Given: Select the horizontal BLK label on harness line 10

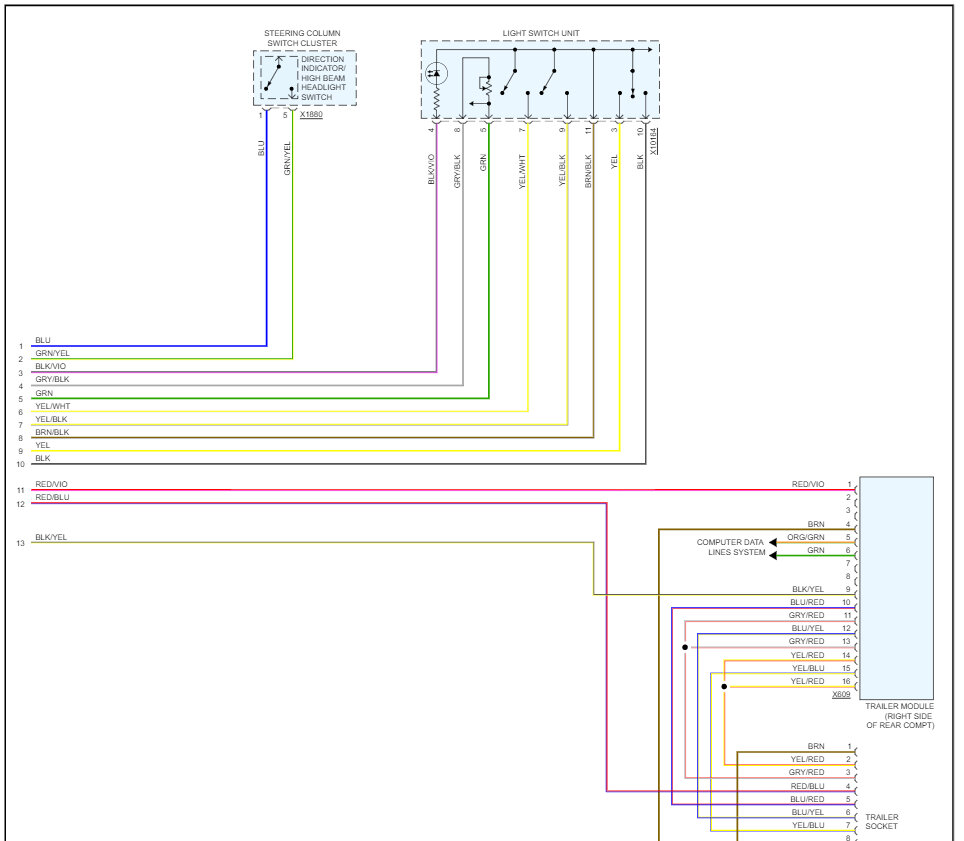Looking at the screenshot, I should pyautogui.click(x=42, y=459).
